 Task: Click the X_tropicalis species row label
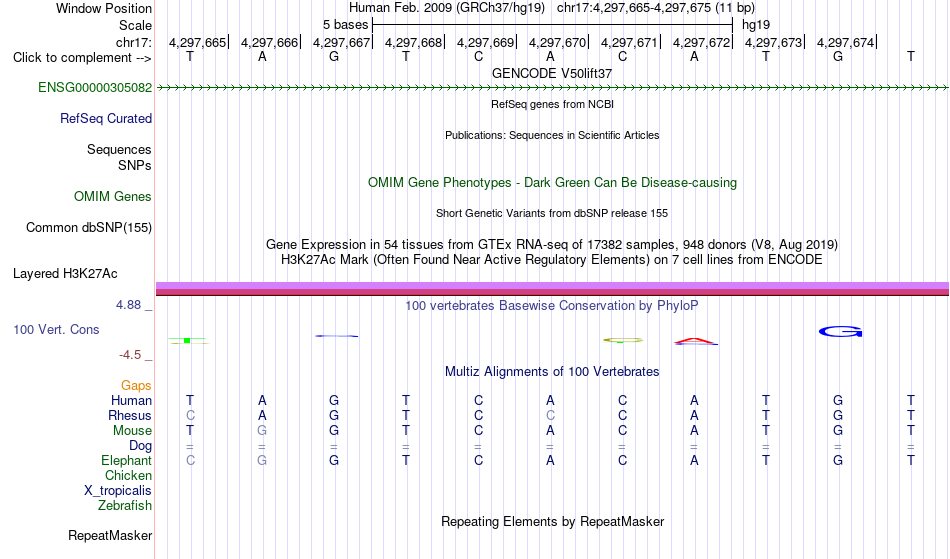pyautogui.click(x=118, y=491)
